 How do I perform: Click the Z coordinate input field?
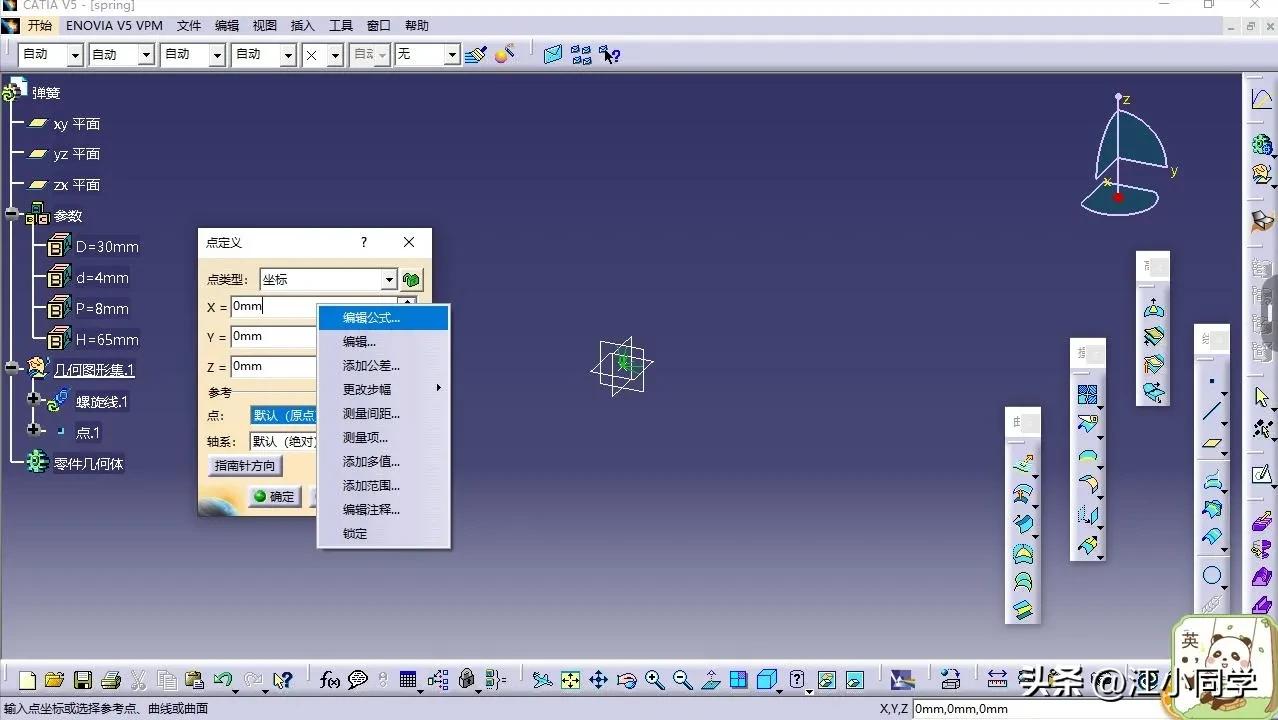pyautogui.click(x=273, y=367)
